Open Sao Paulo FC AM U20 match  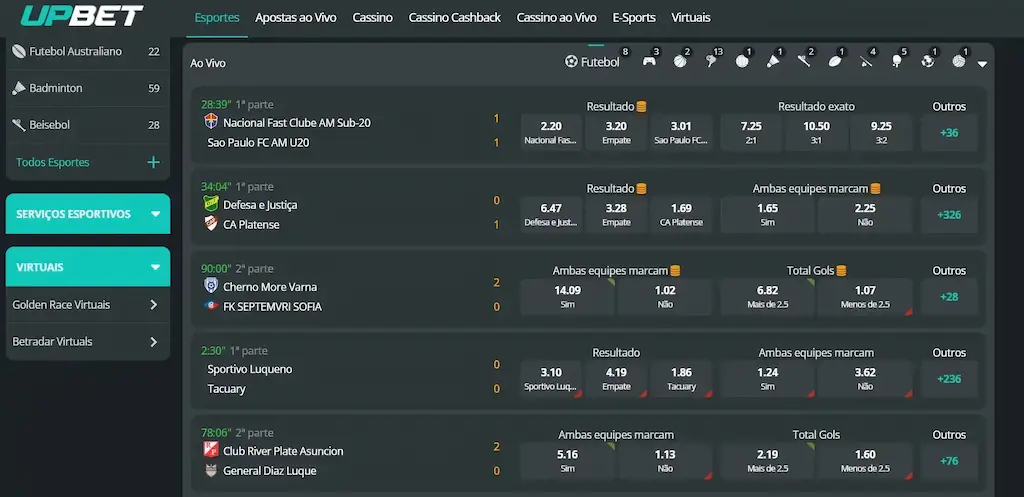pyautogui.click(x=258, y=142)
